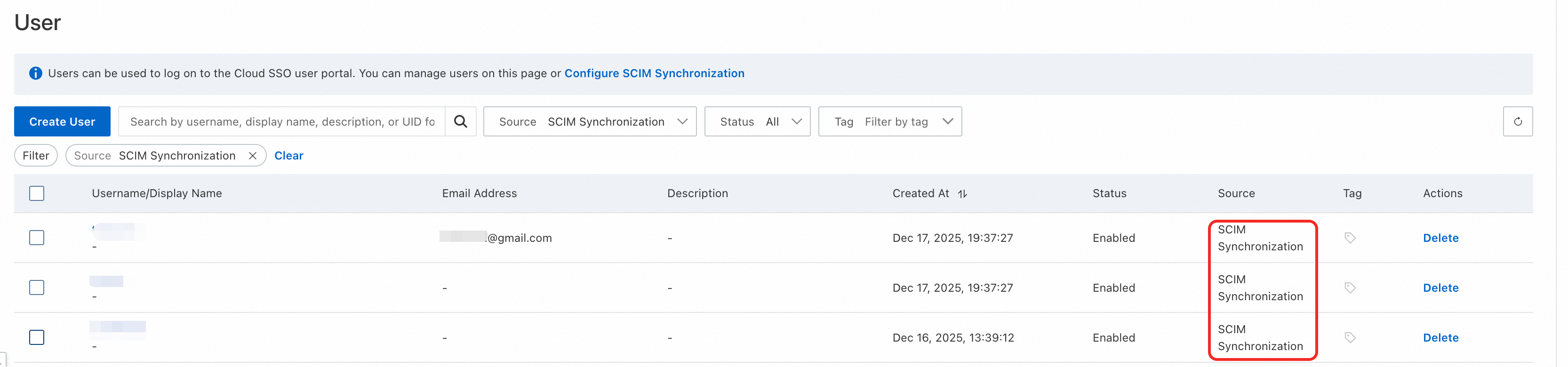Toggle the select-all header checkbox
The height and width of the screenshot is (367, 1568).
coord(37,193)
